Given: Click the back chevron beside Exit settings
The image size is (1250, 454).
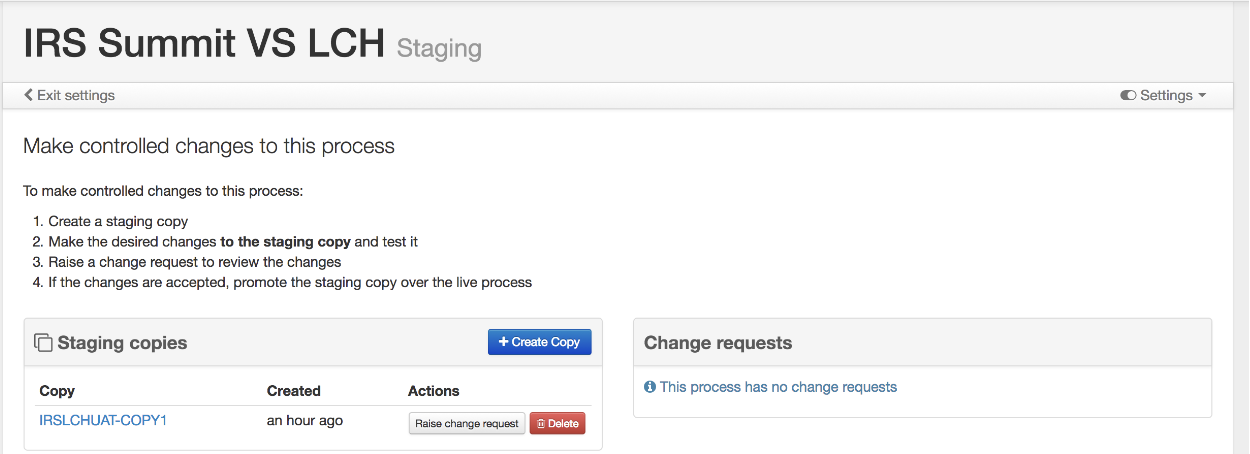Looking at the screenshot, I should (28, 96).
